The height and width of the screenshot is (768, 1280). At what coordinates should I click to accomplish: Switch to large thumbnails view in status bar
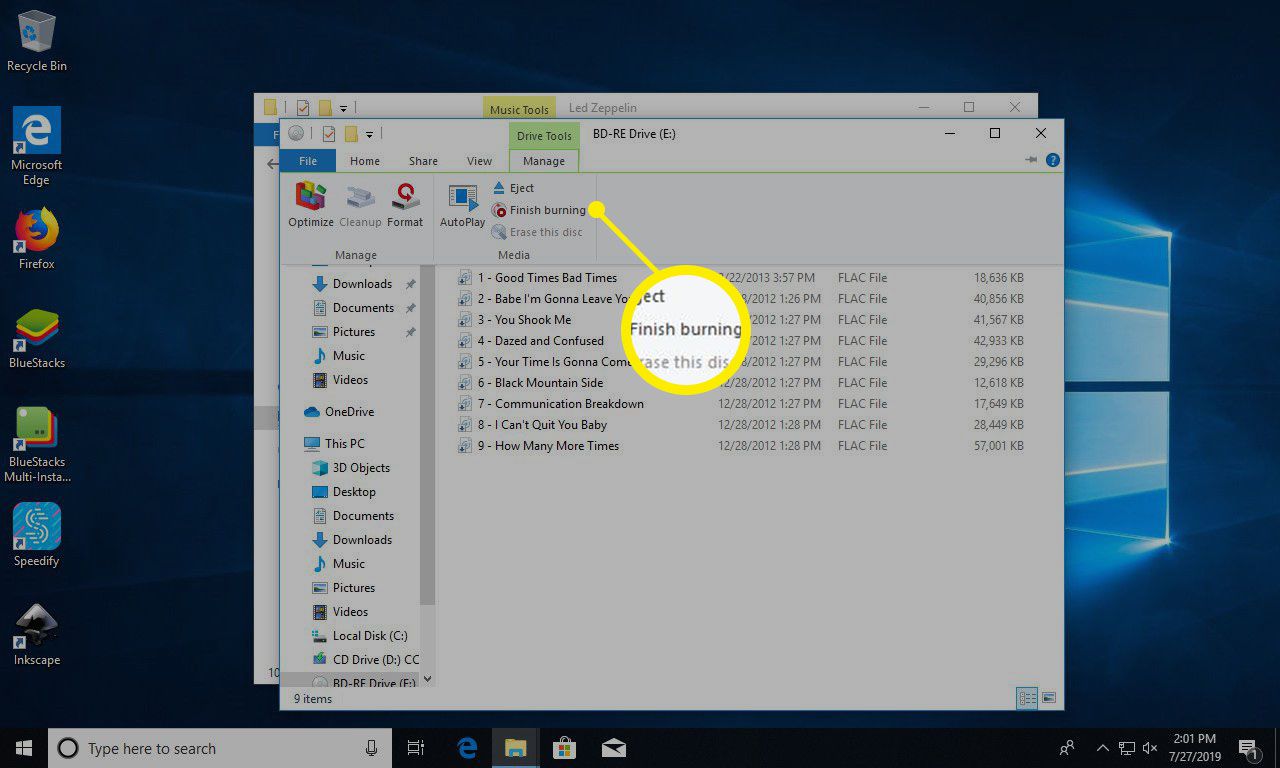[1048, 698]
